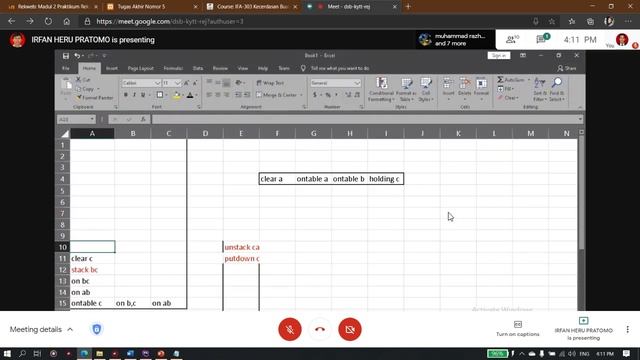The height and width of the screenshot is (360, 640).
Task: Click IRFAN HERU PRATOMO is presenting button
Action: (x=583, y=329)
